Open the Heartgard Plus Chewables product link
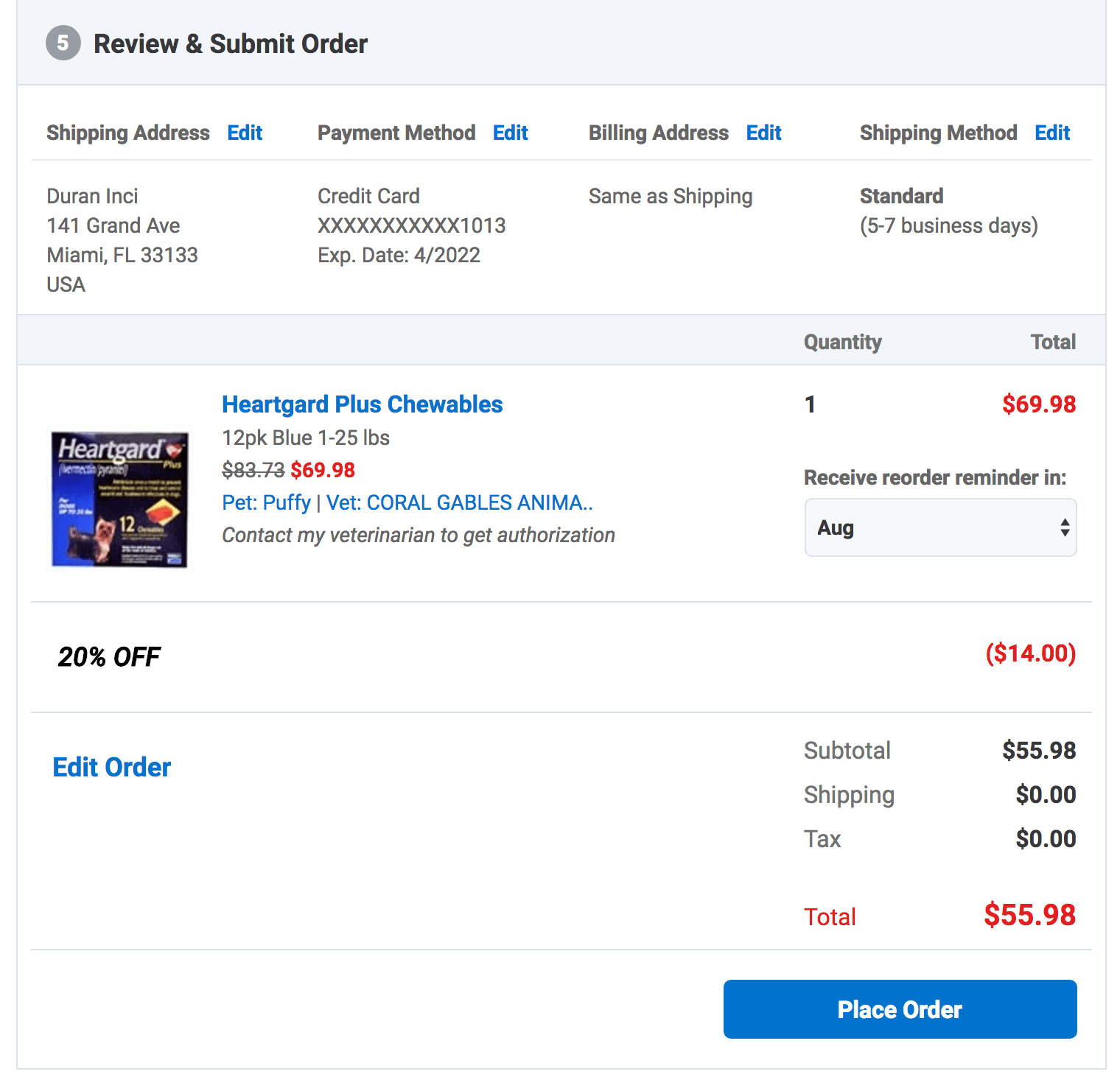 click(362, 404)
